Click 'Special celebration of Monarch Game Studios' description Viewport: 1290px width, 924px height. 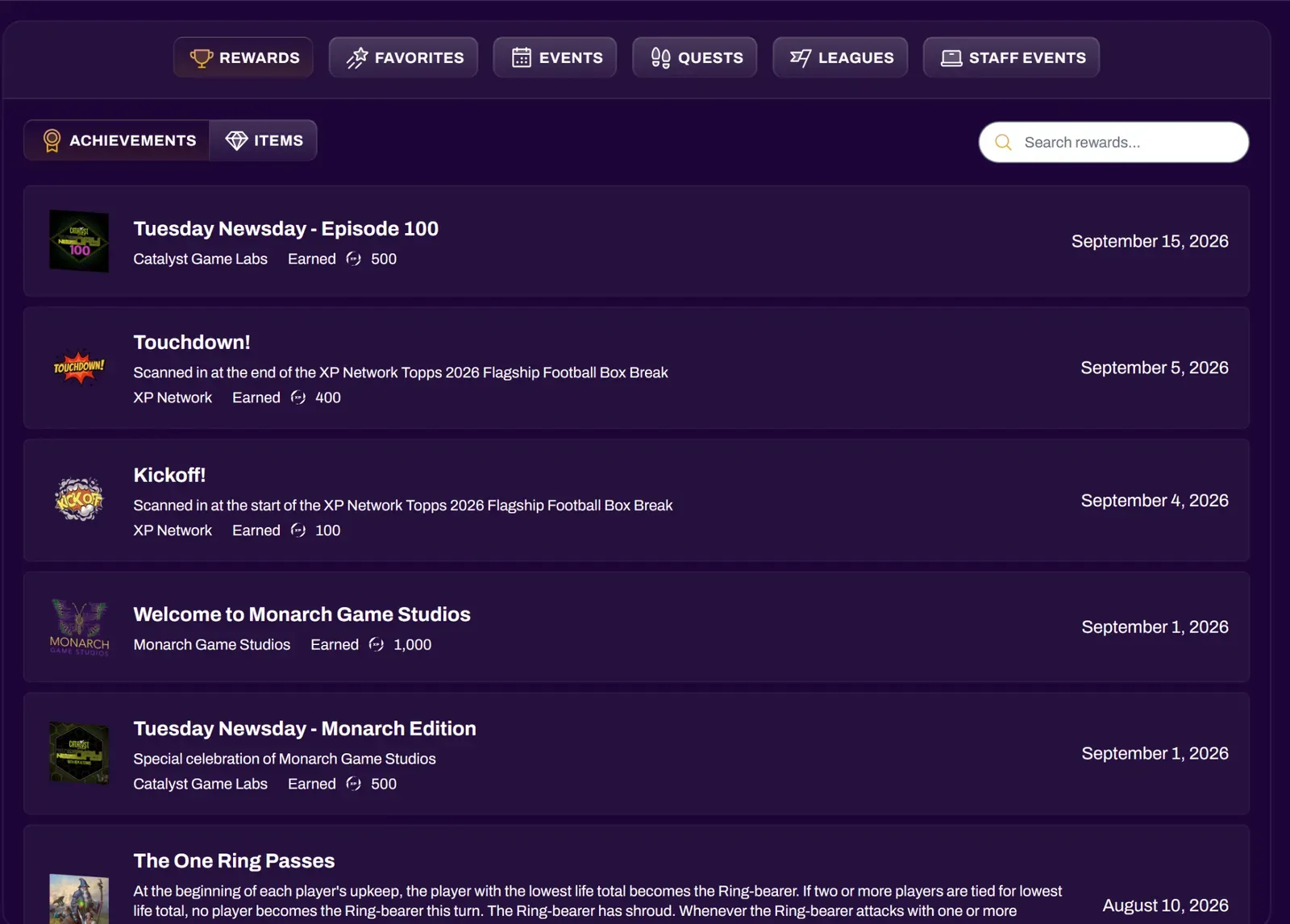285,759
